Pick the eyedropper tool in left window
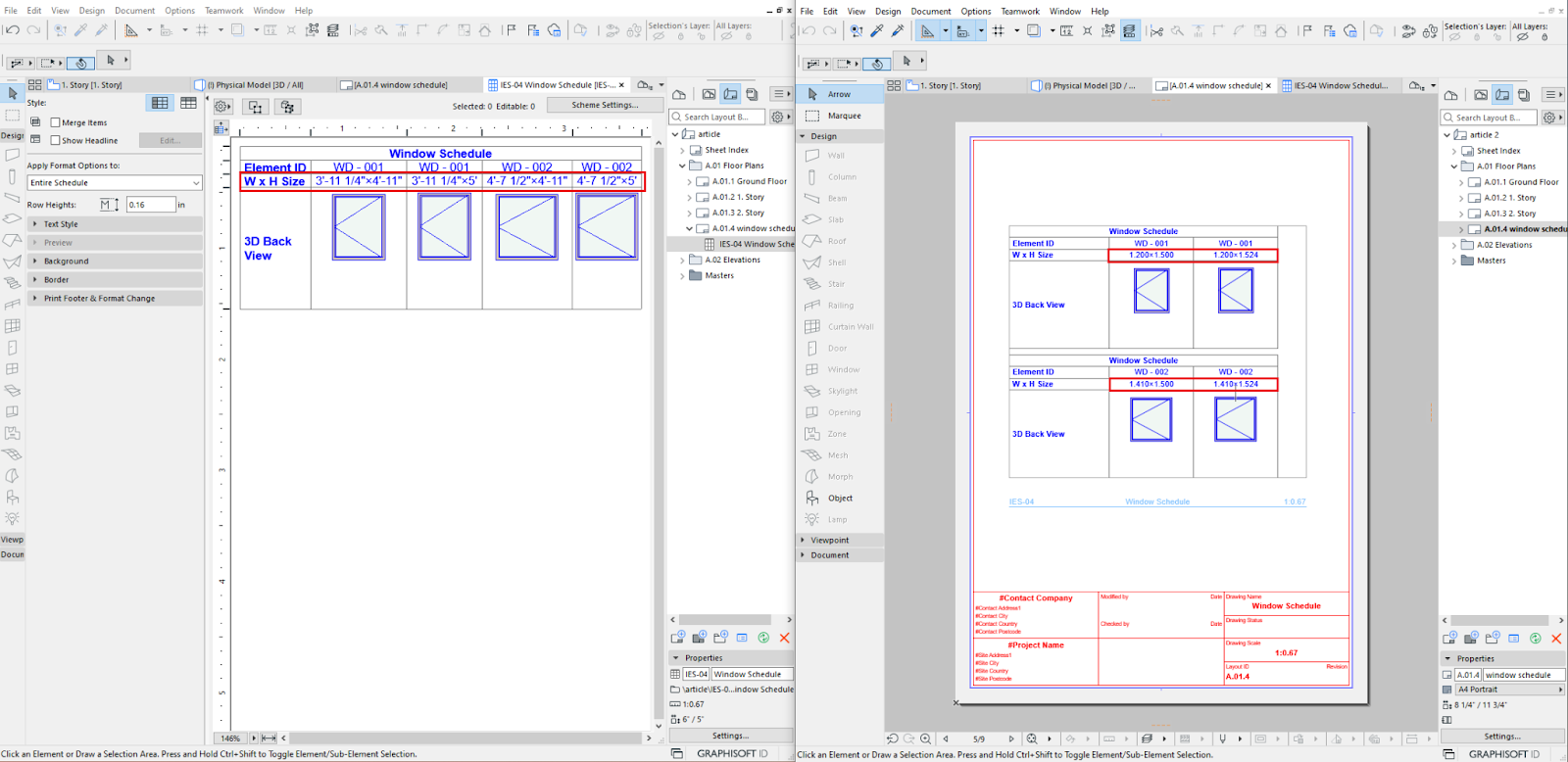Screen dimensions: 1568x762 point(81,30)
